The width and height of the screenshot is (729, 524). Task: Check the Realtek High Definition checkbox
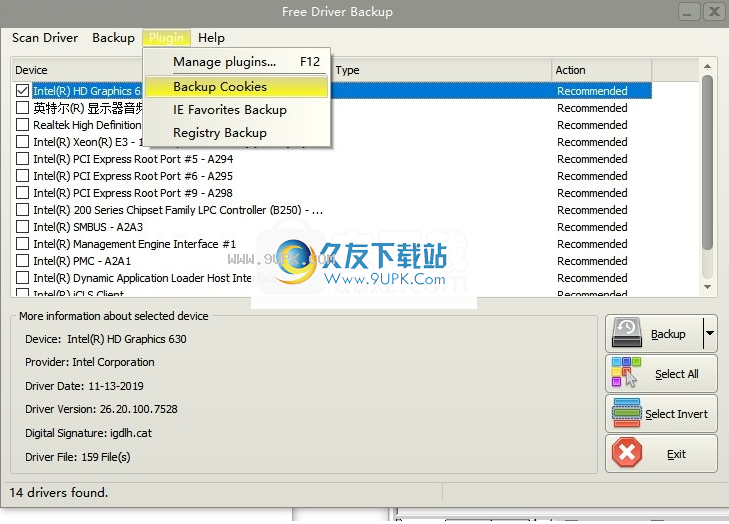22,125
